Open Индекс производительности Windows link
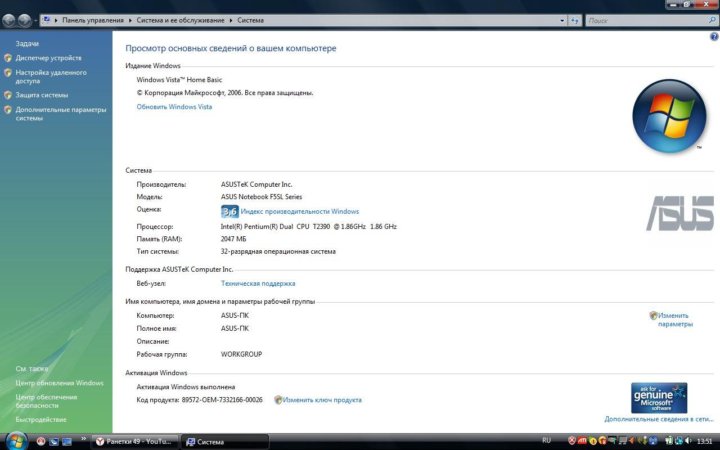Image resolution: width=720 pixels, height=450 pixels. (299, 211)
